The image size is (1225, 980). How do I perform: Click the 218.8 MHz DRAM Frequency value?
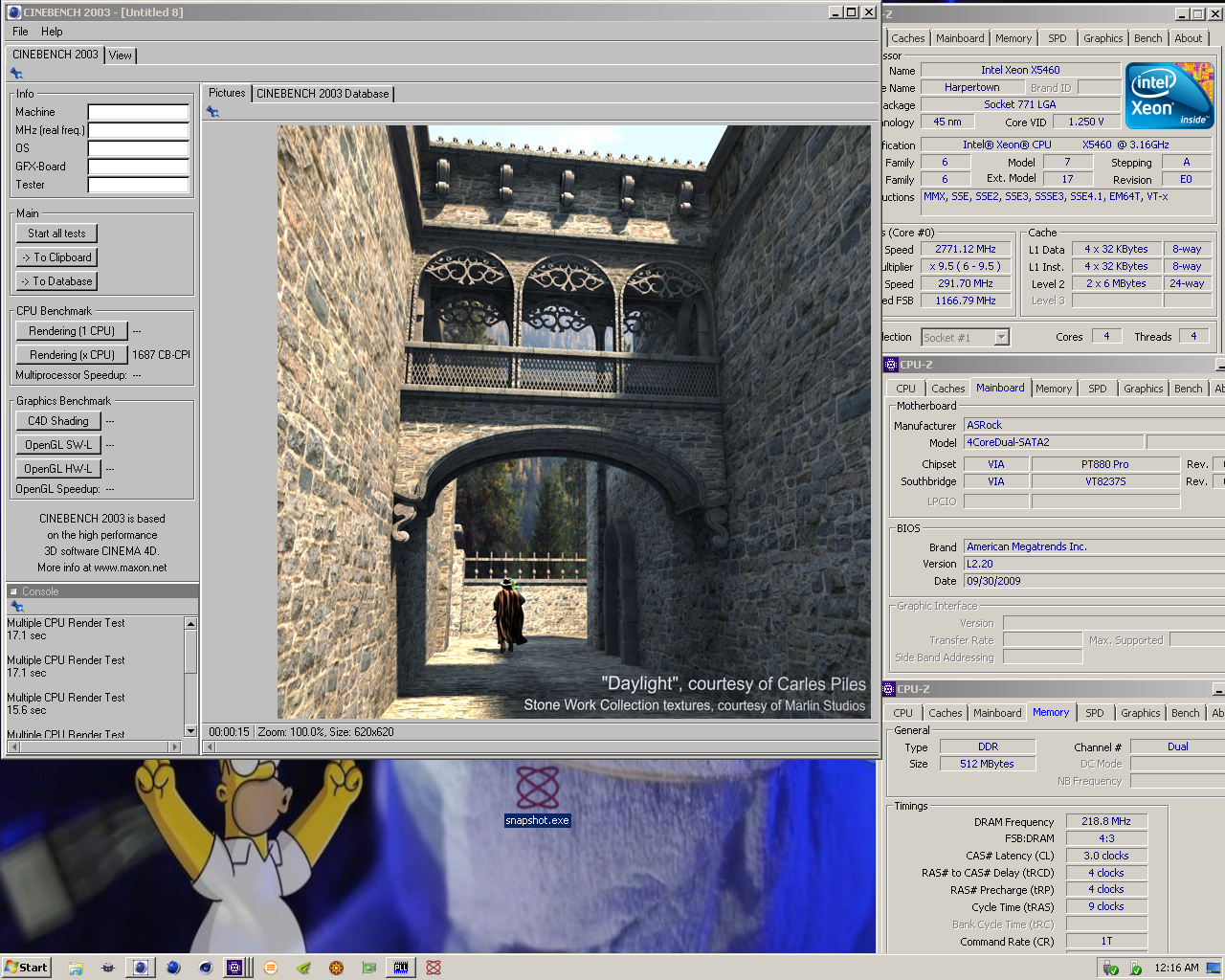(x=1106, y=821)
